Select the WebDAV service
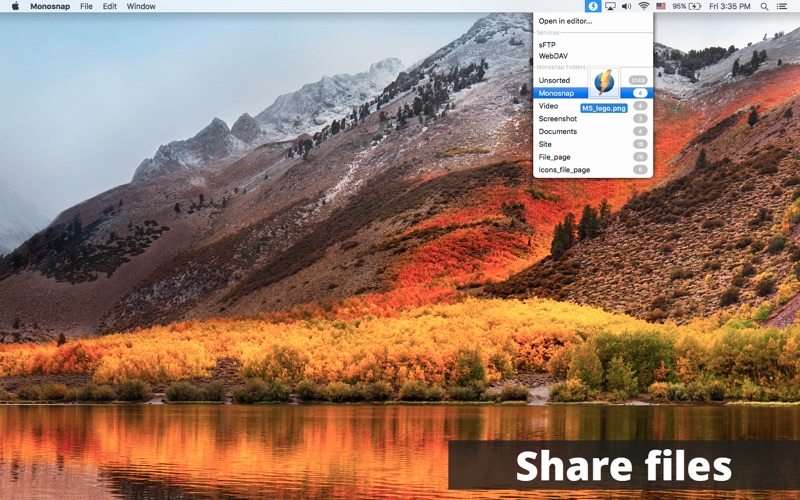Viewport: 800px width, 500px height. pos(553,56)
